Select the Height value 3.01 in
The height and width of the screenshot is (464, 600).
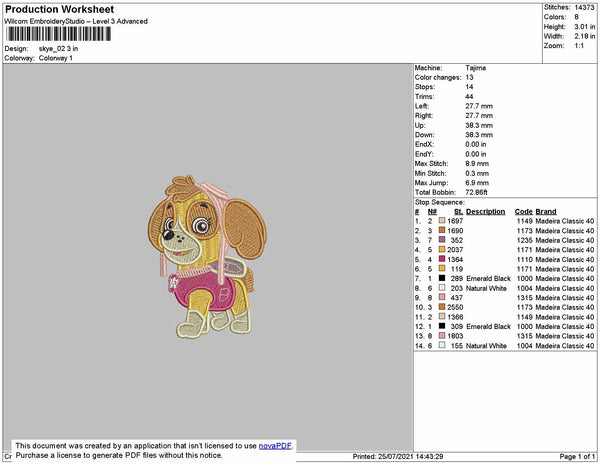[x=584, y=26]
